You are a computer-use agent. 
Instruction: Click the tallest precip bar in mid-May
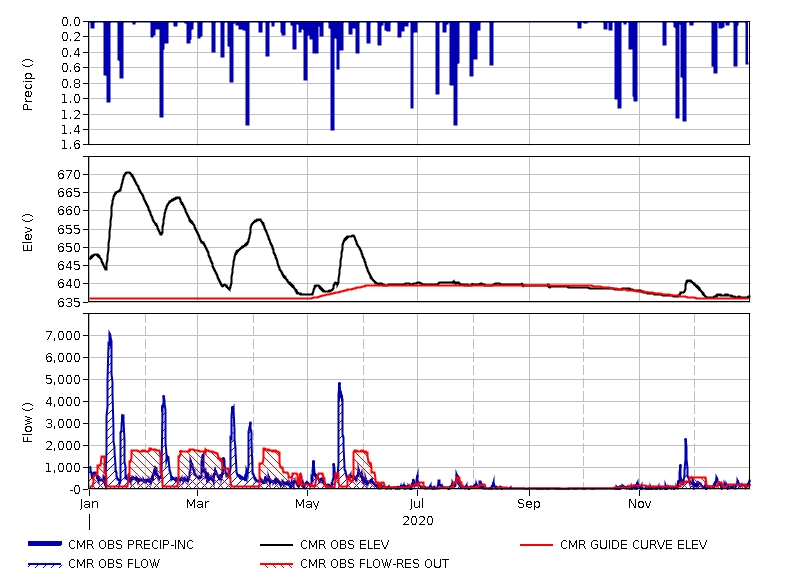[x=332, y=77]
